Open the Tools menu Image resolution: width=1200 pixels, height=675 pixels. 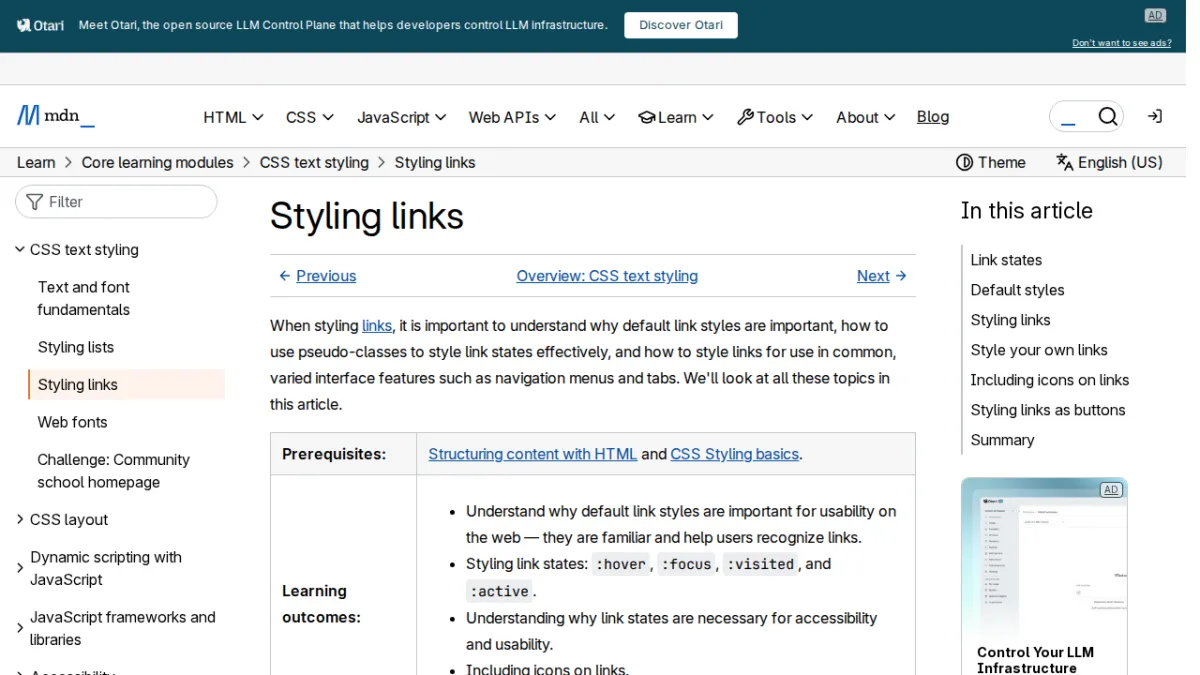tap(775, 117)
